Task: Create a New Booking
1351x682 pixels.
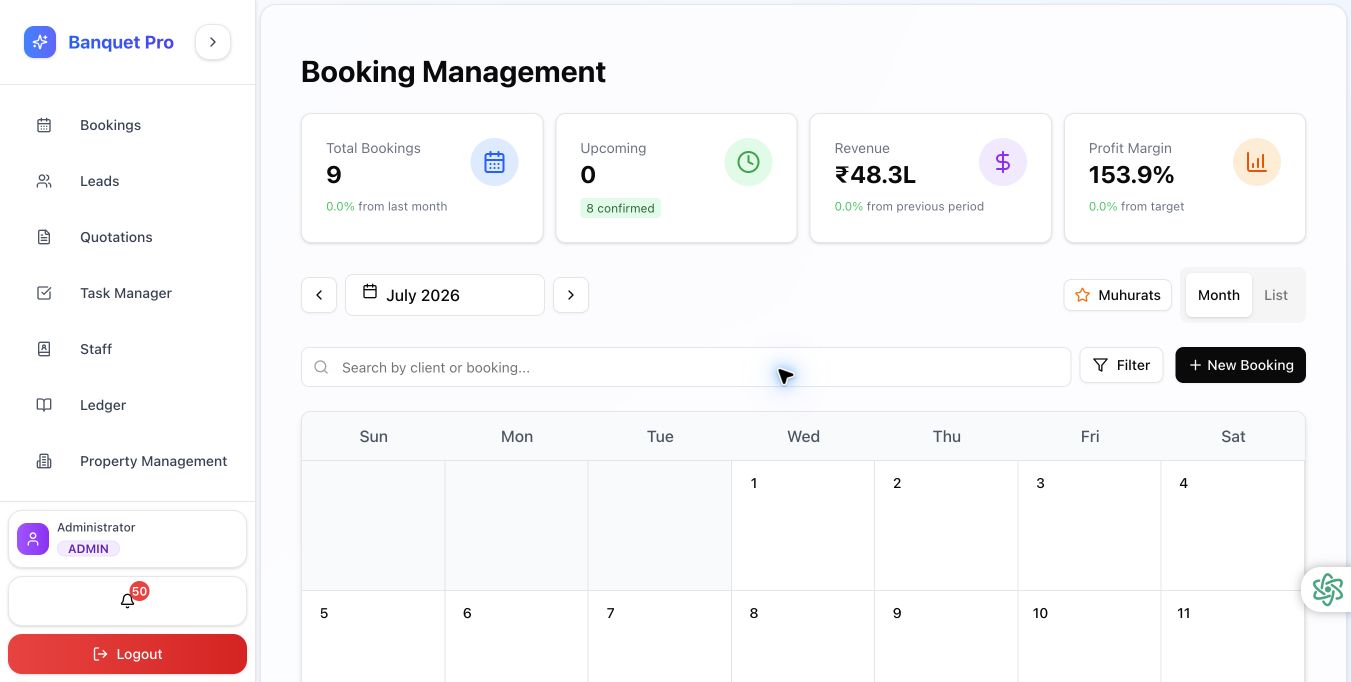Action: [x=1240, y=365]
